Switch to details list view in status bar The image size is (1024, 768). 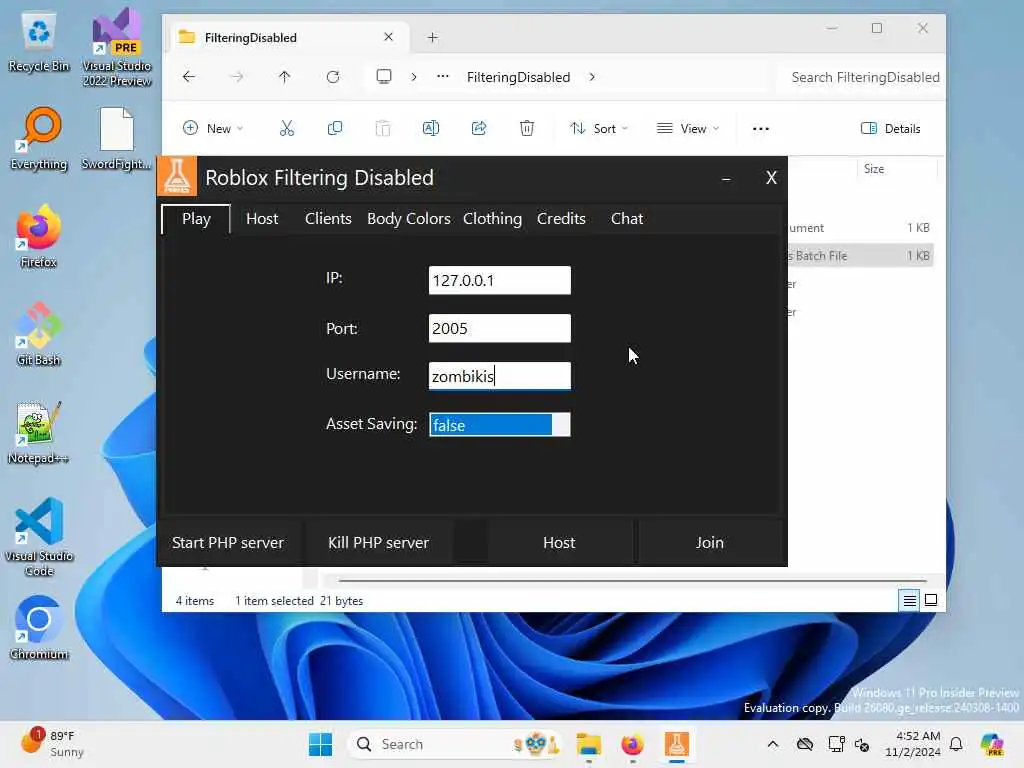point(909,600)
